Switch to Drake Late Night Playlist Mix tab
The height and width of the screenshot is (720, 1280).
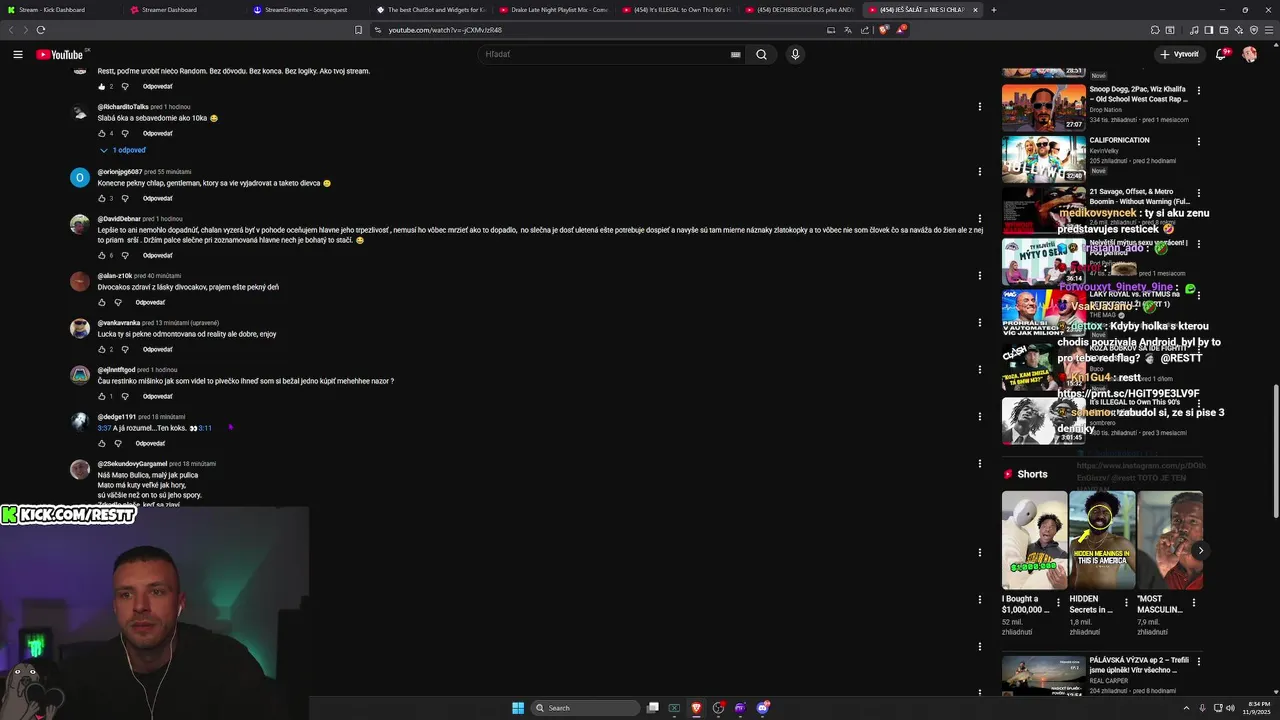(553, 10)
